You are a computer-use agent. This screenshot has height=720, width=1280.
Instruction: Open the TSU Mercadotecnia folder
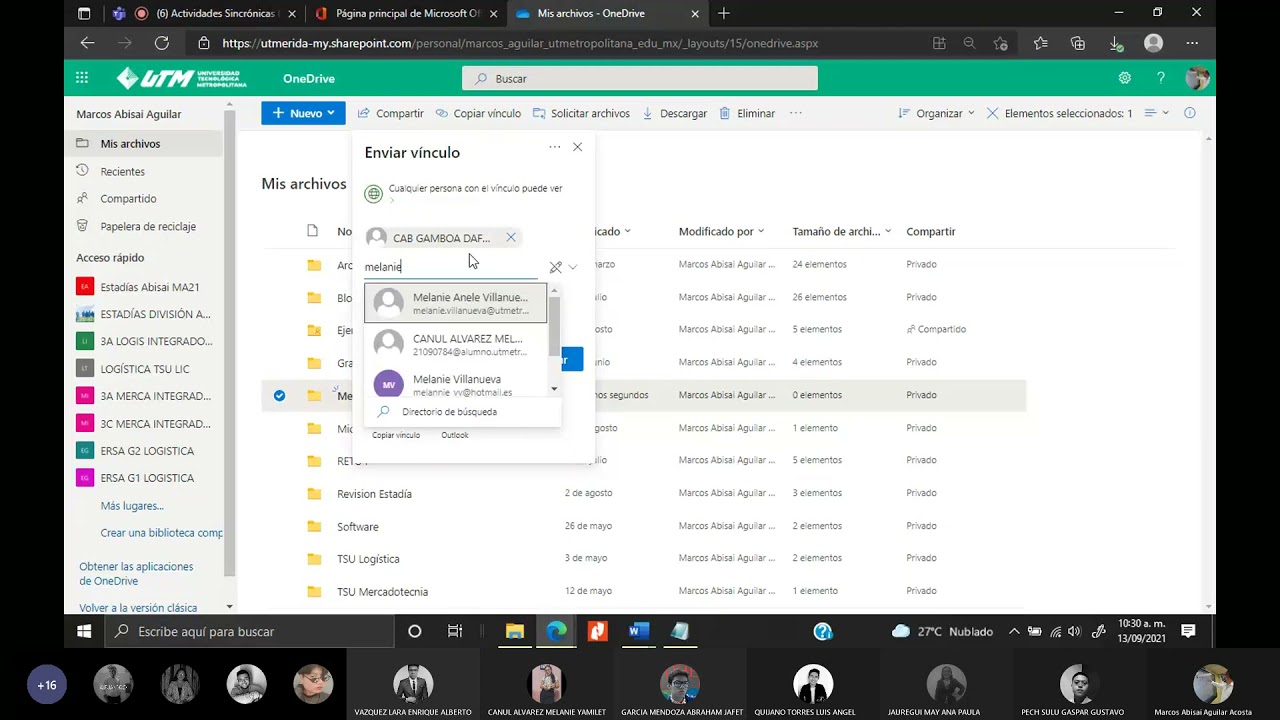pyautogui.click(x=382, y=592)
